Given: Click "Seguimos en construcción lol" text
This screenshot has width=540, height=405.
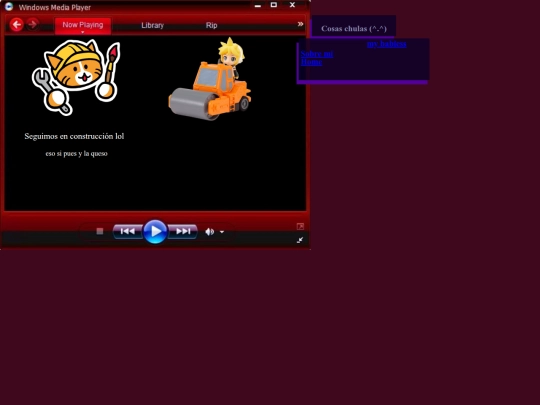Looking at the screenshot, I should coord(74,136).
